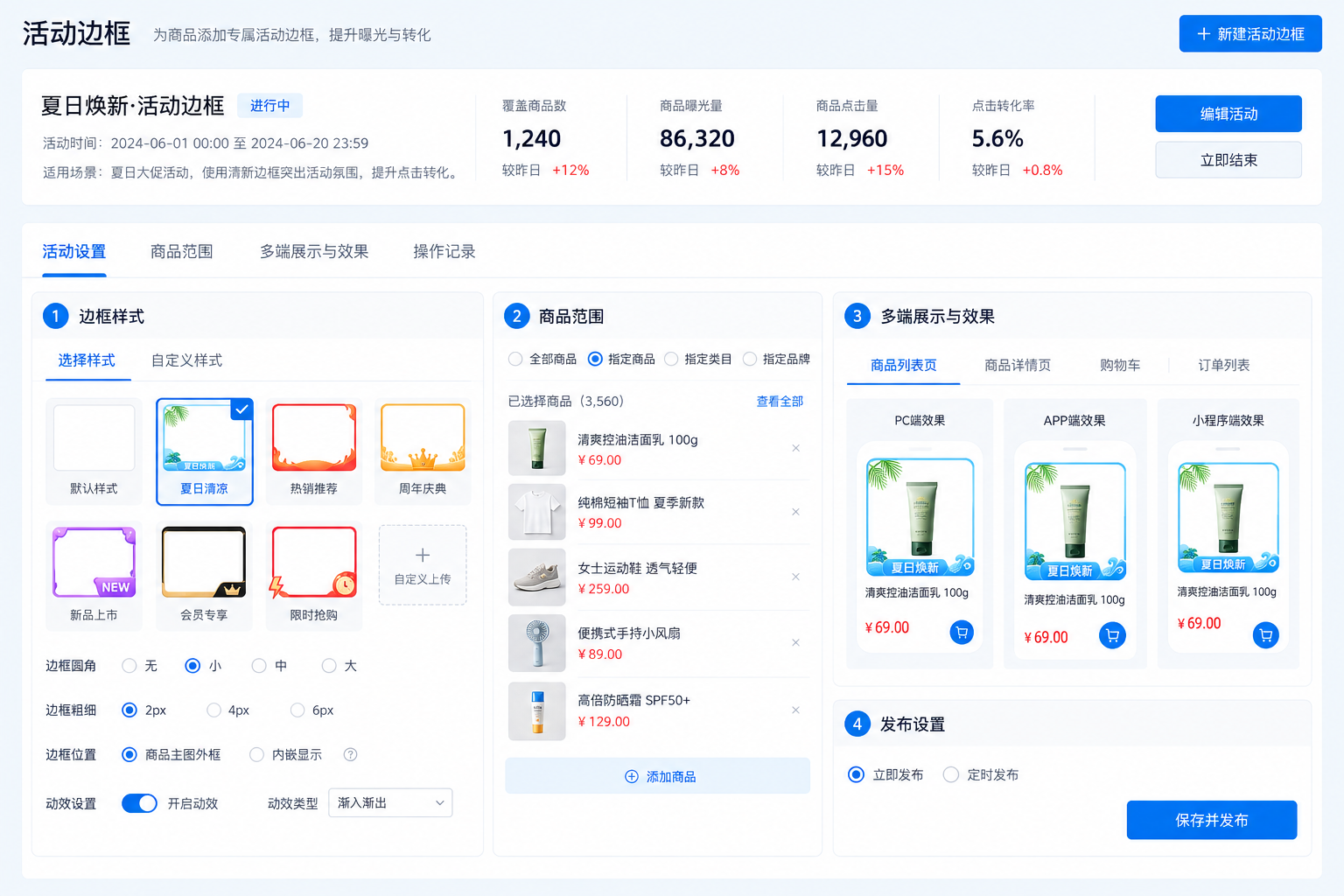Viewport: 1344px width, 896px height.
Task: Click the 保存并发布 button
Action: tap(1212, 820)
